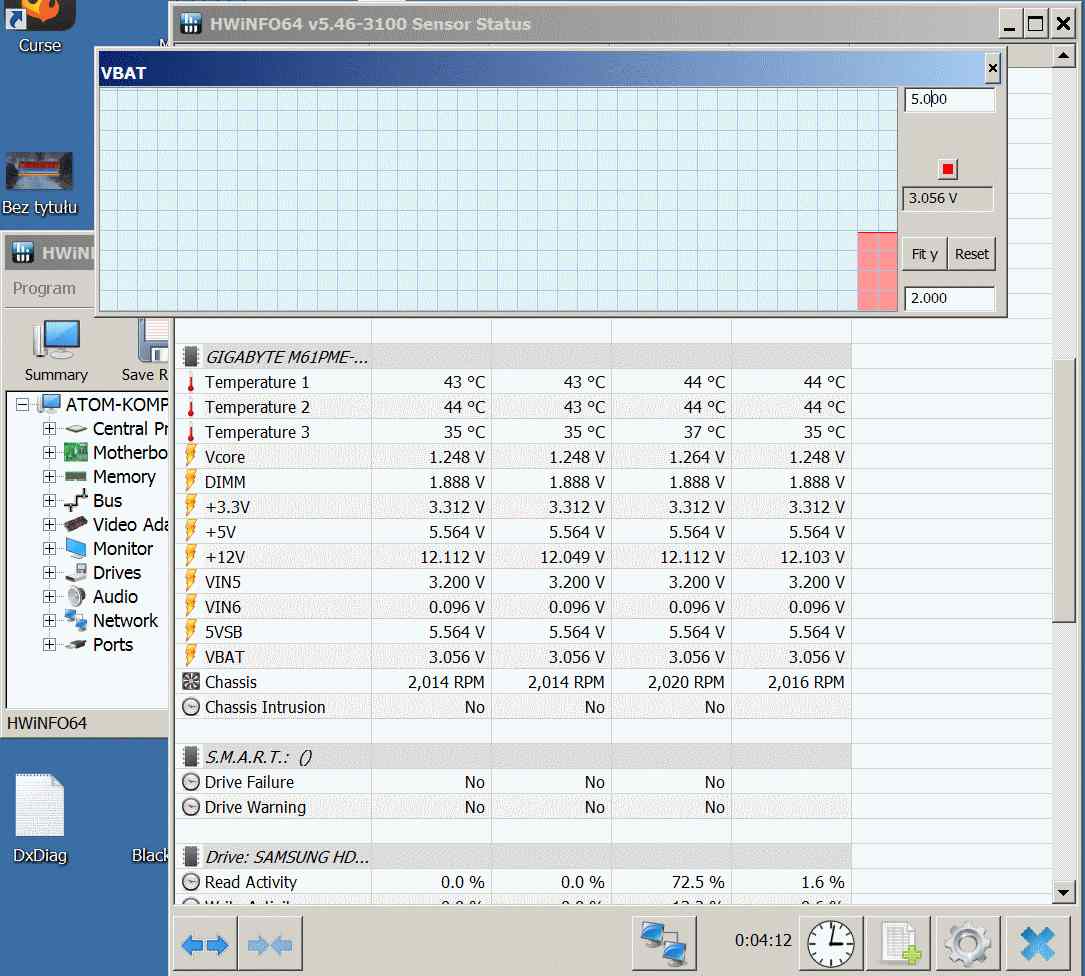
Task: Select the +12V voltage row
Action: coord(513,557)
